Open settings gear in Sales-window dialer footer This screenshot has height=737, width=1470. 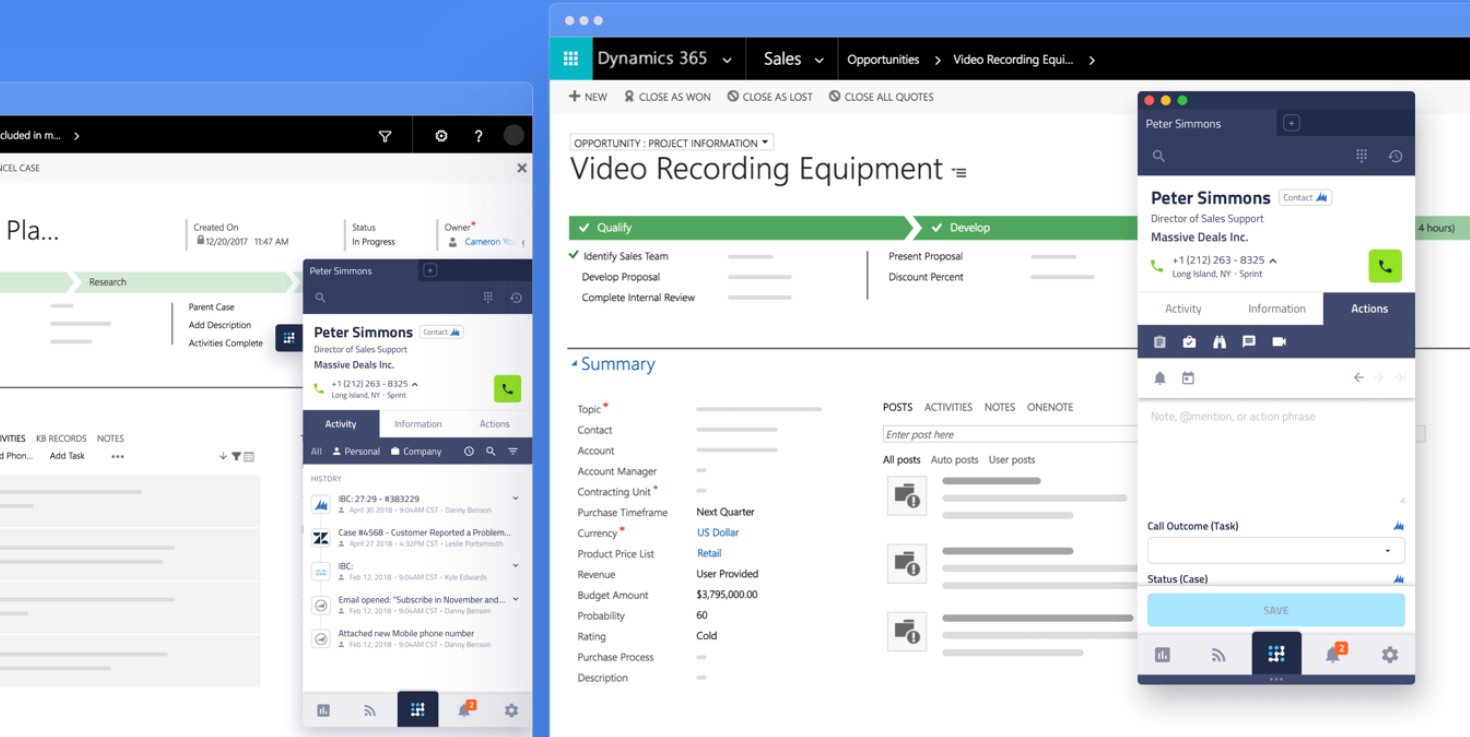[x=1390, y=655]
